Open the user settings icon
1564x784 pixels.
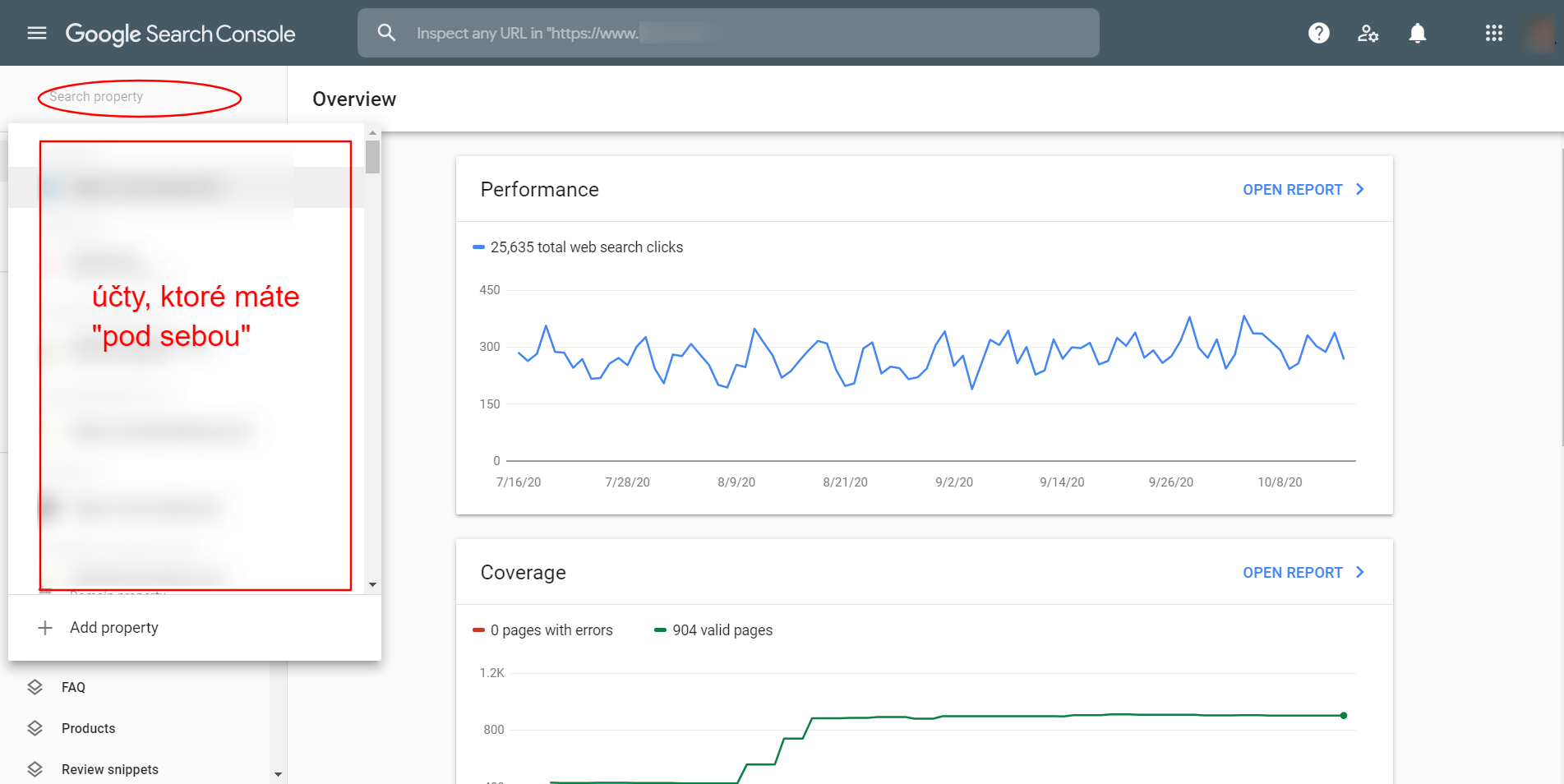click(x=1368, y=33)
